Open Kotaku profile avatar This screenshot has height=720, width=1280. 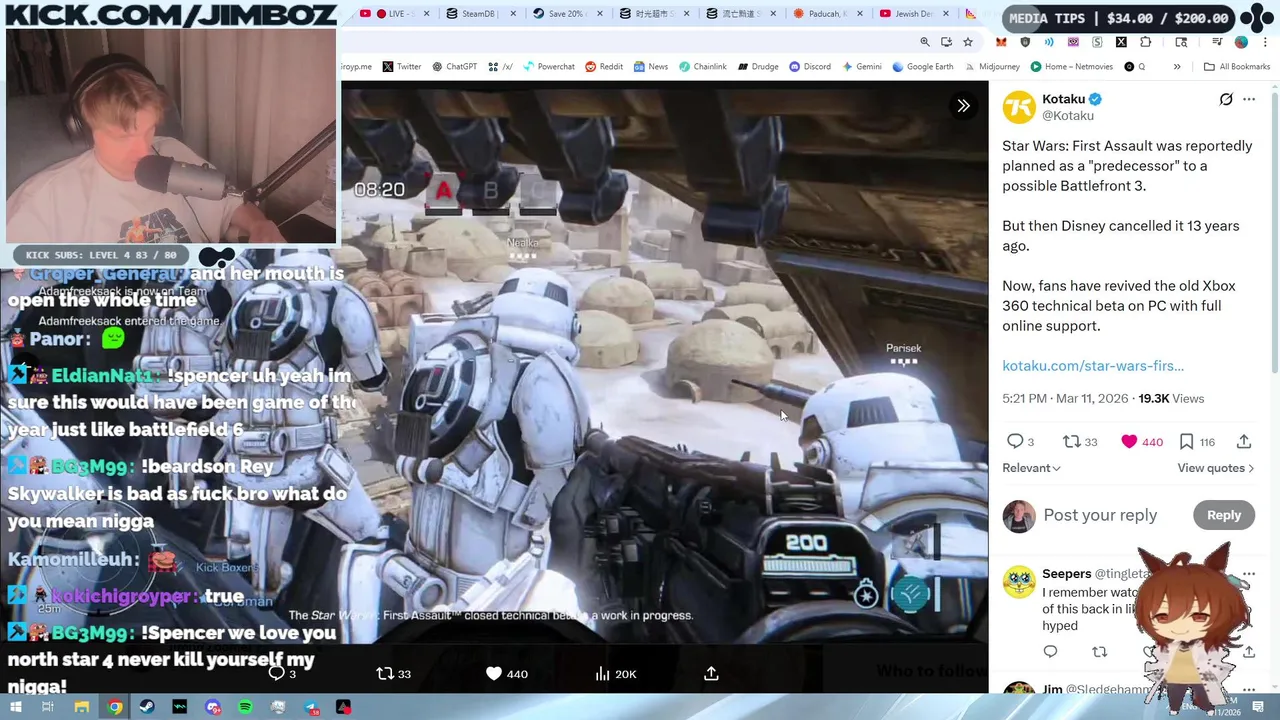pyautogui.click(x=1019, y=107)
